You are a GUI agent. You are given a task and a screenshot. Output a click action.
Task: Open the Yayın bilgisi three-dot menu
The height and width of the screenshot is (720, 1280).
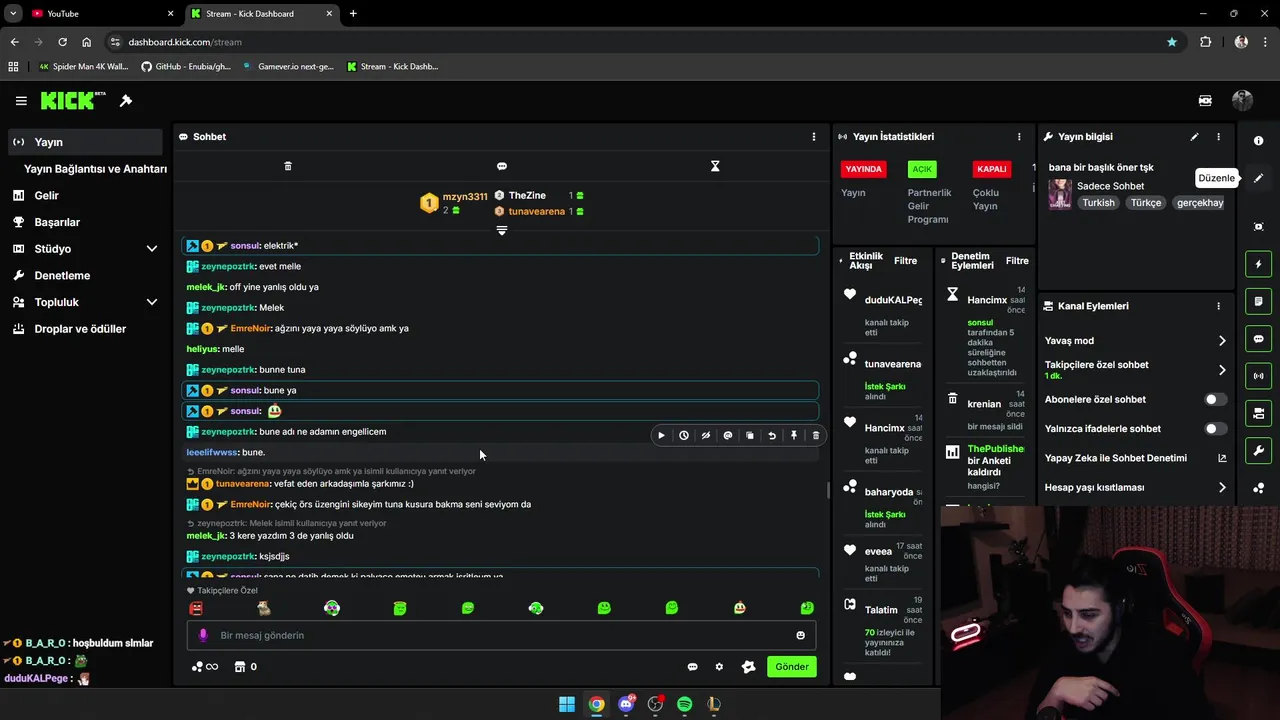(1218, 137)
